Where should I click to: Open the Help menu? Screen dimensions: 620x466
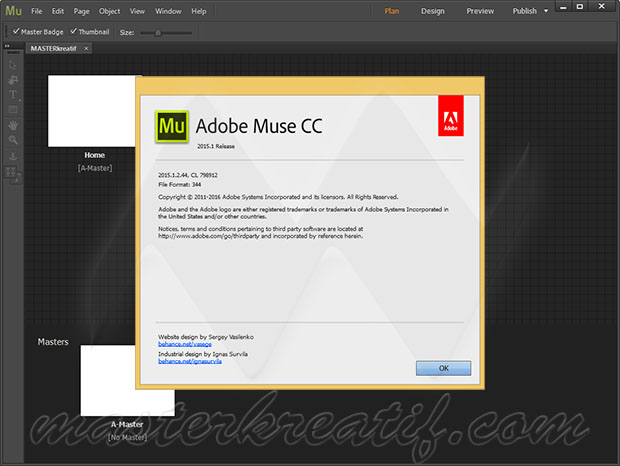[199, 11]
